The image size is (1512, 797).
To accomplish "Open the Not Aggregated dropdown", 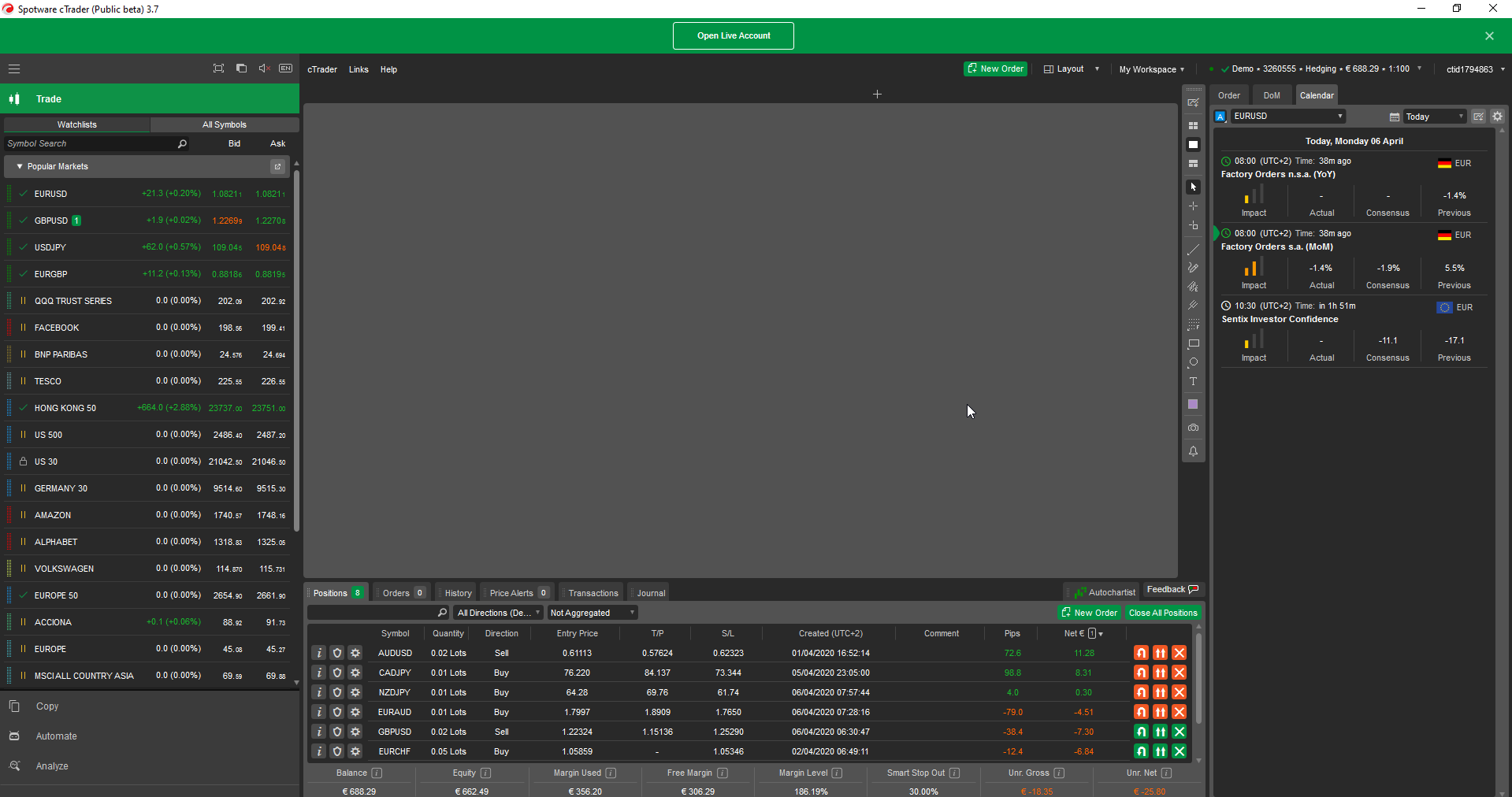I will (x=592, y=613).
